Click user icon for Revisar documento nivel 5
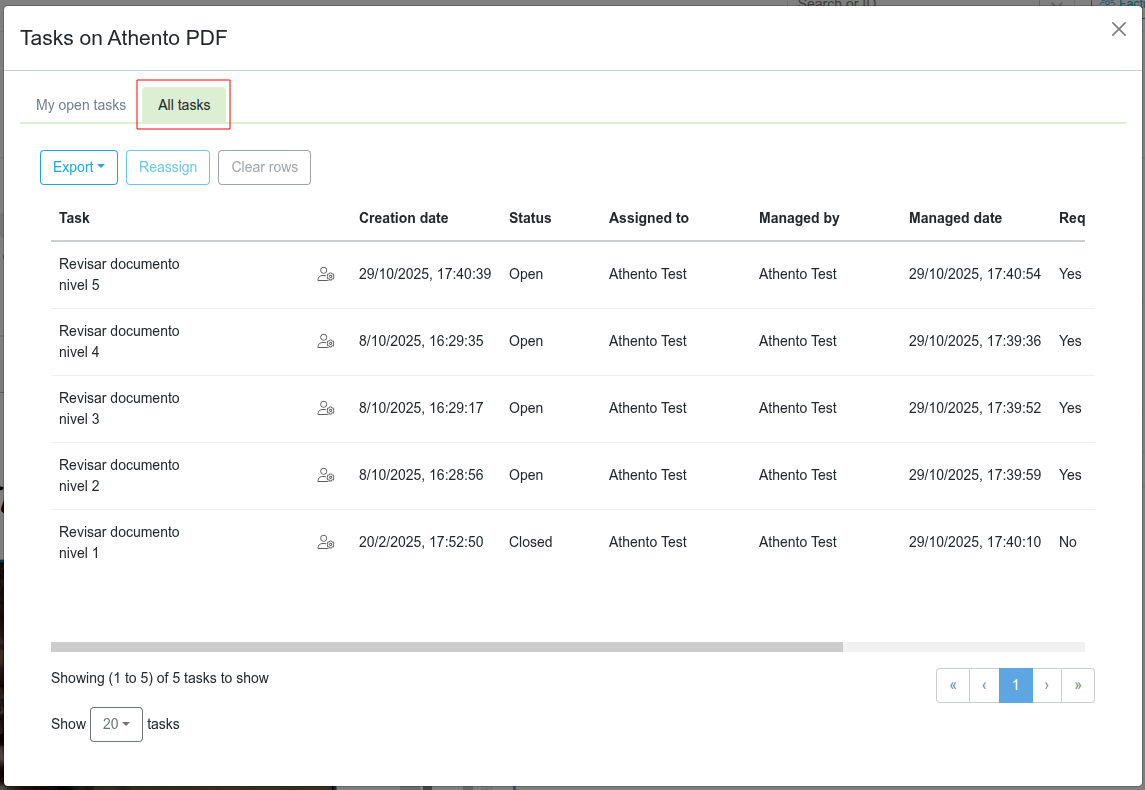Viewport: 1145px width, 790px height. [325, 274]
